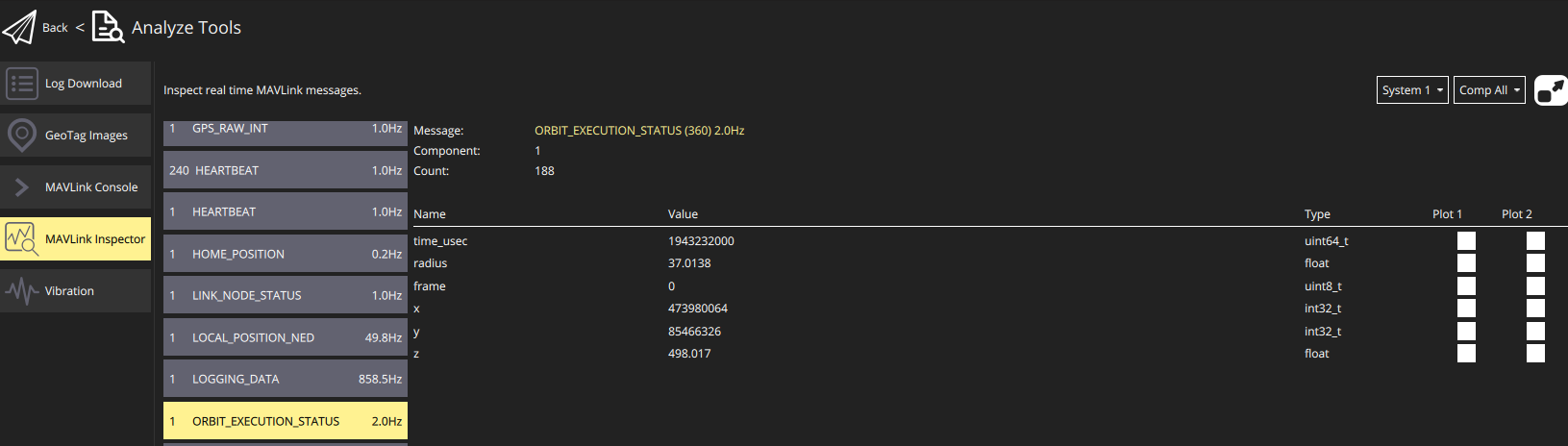This screenshot has width=1568, height=446.
Task: Click the MAVLink Console arrow icon
Action: point(21,187)
